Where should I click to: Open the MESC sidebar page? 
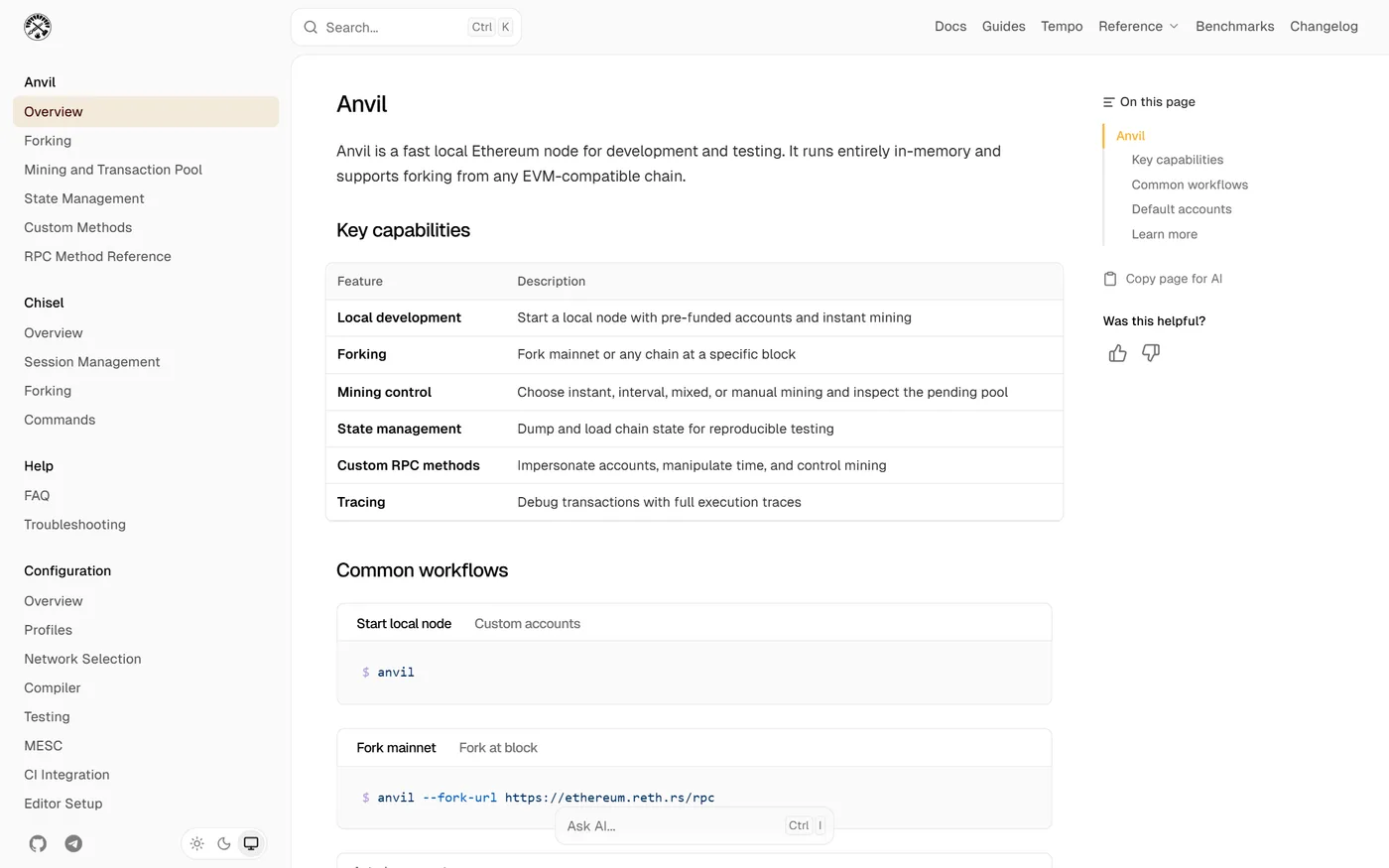click(146, 746)
